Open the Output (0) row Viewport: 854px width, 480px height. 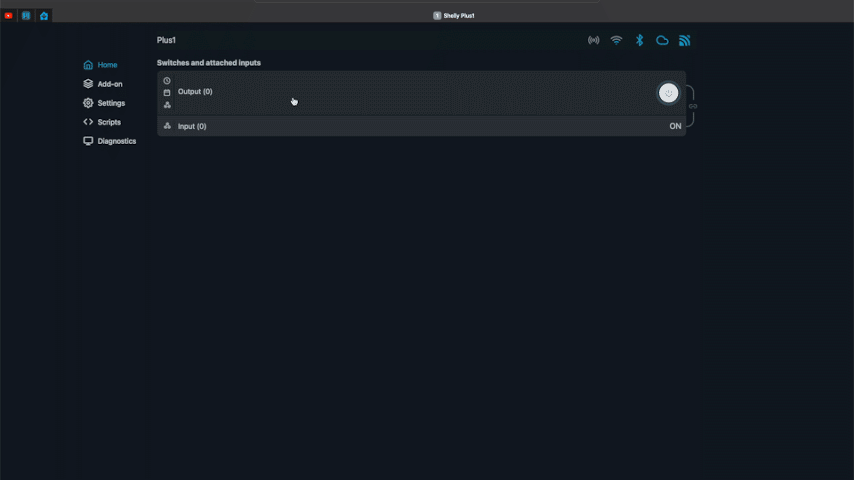[421, 93]
